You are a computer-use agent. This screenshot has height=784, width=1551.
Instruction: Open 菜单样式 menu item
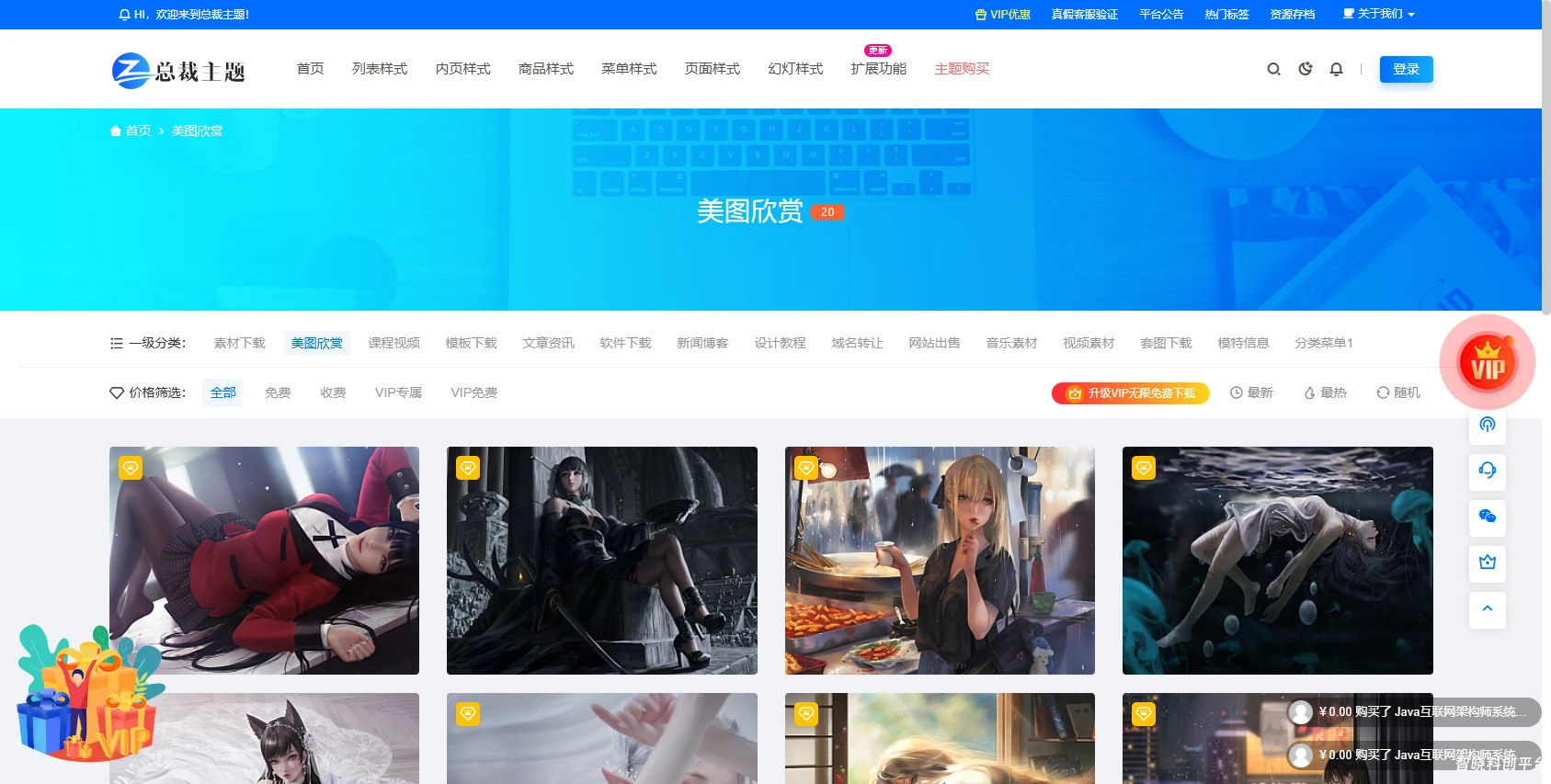629,69
